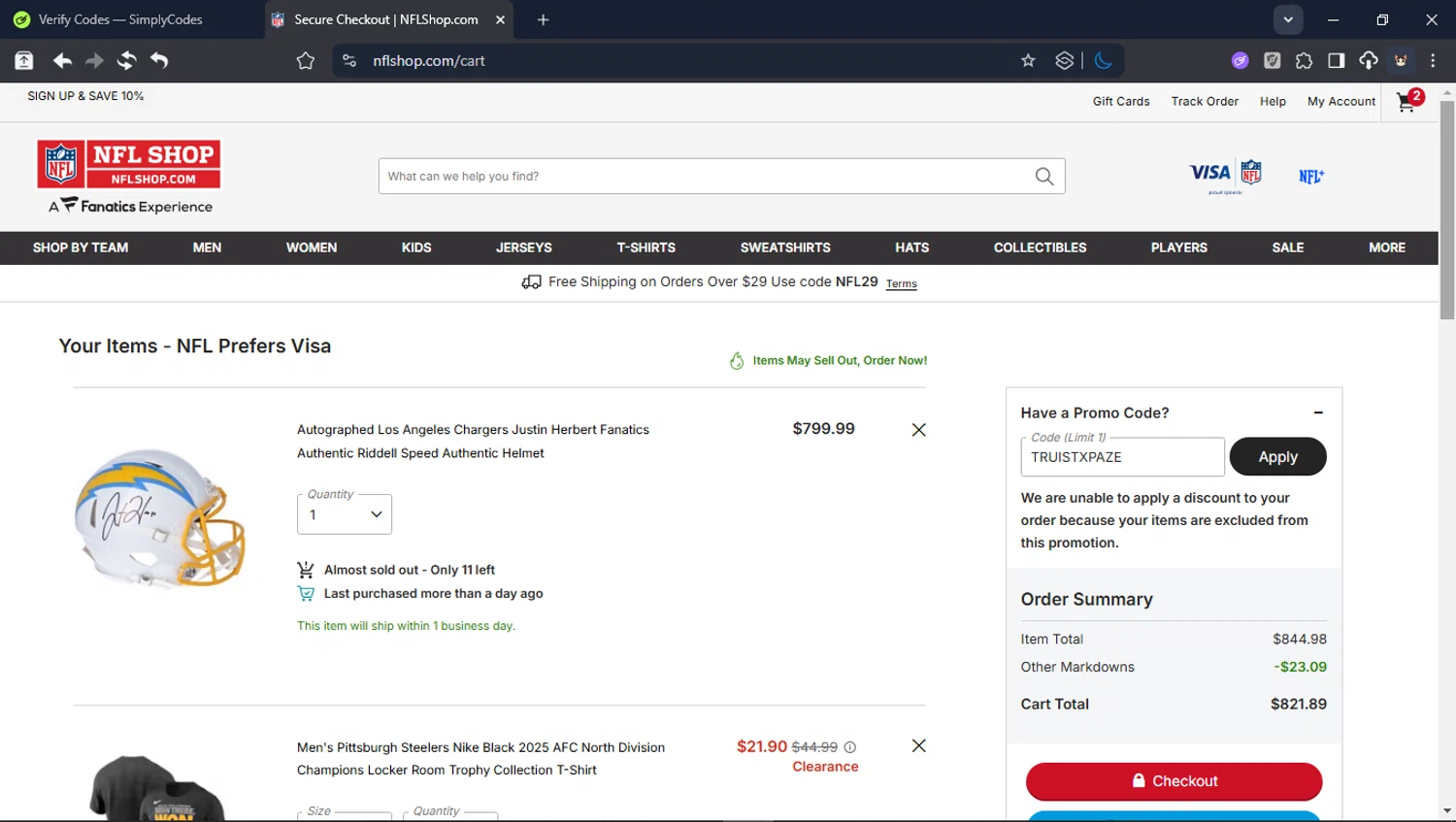Open the shopping cart icon with badge
This screenshot has width=1456, height=822.
point(1409,101)
